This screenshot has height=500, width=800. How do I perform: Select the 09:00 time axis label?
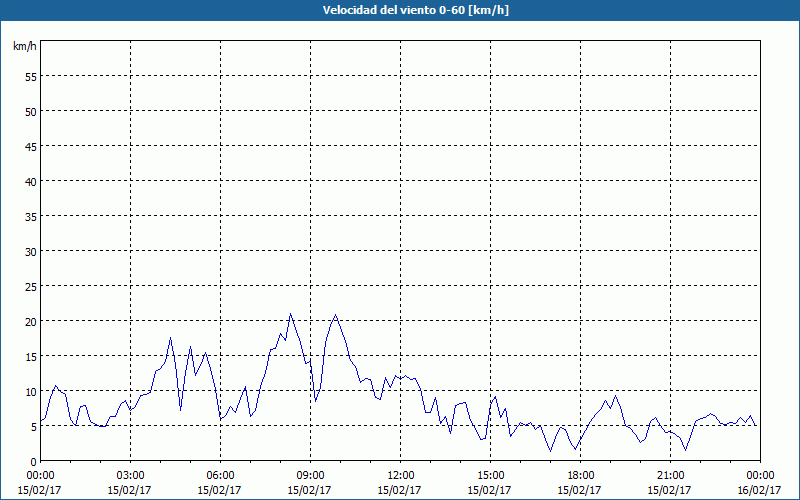point(310,476)
